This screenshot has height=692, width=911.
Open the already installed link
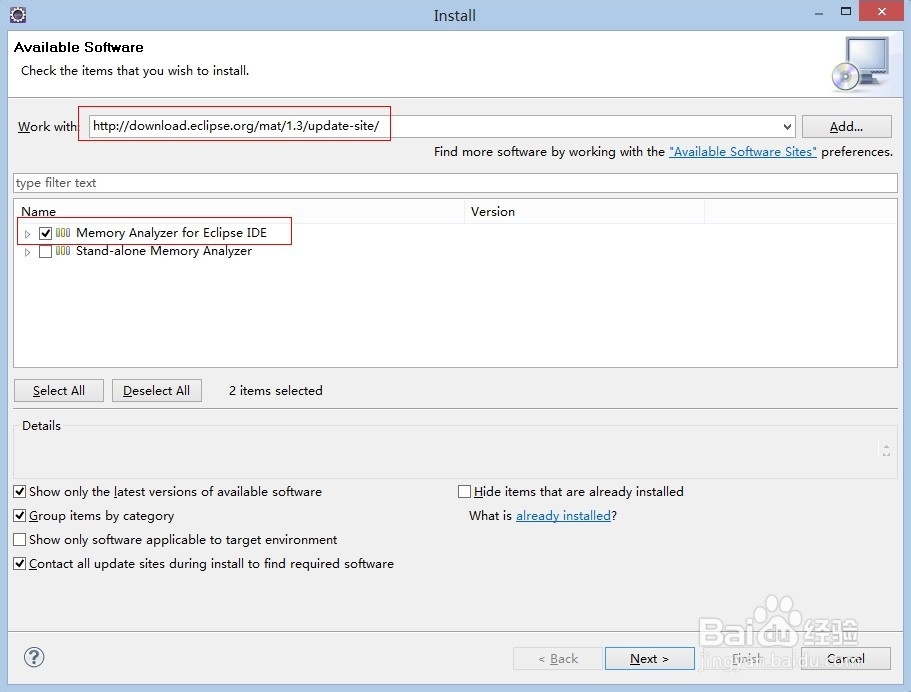(564, 515)
